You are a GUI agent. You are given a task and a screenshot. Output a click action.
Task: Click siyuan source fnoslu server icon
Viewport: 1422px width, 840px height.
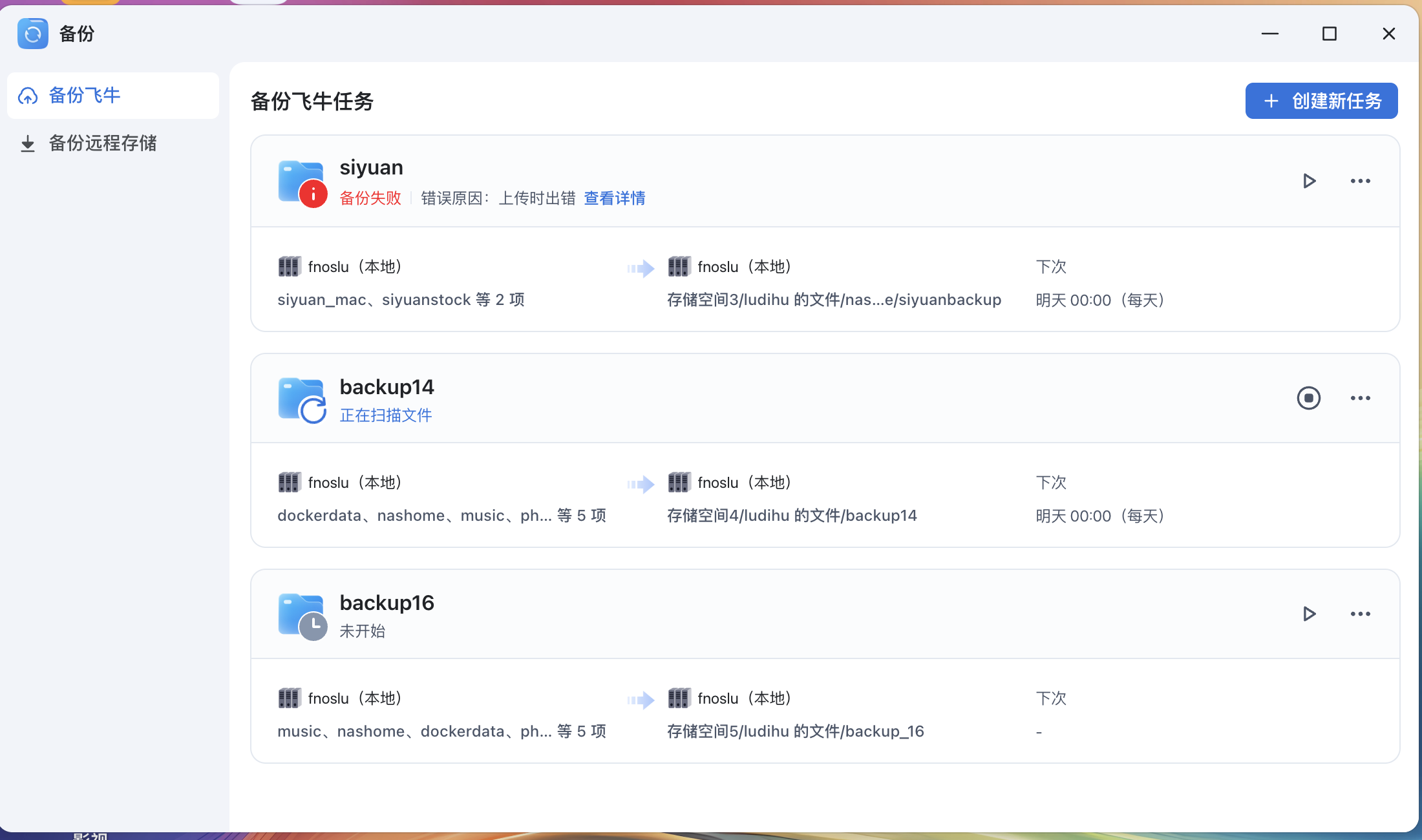(289, 266)
